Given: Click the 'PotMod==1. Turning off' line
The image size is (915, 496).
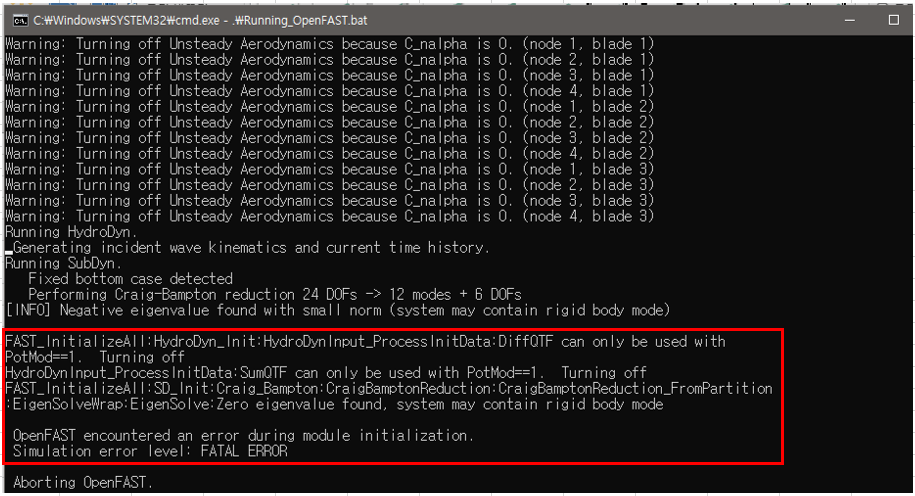Looking at the screenshot, I should (95, 357).
